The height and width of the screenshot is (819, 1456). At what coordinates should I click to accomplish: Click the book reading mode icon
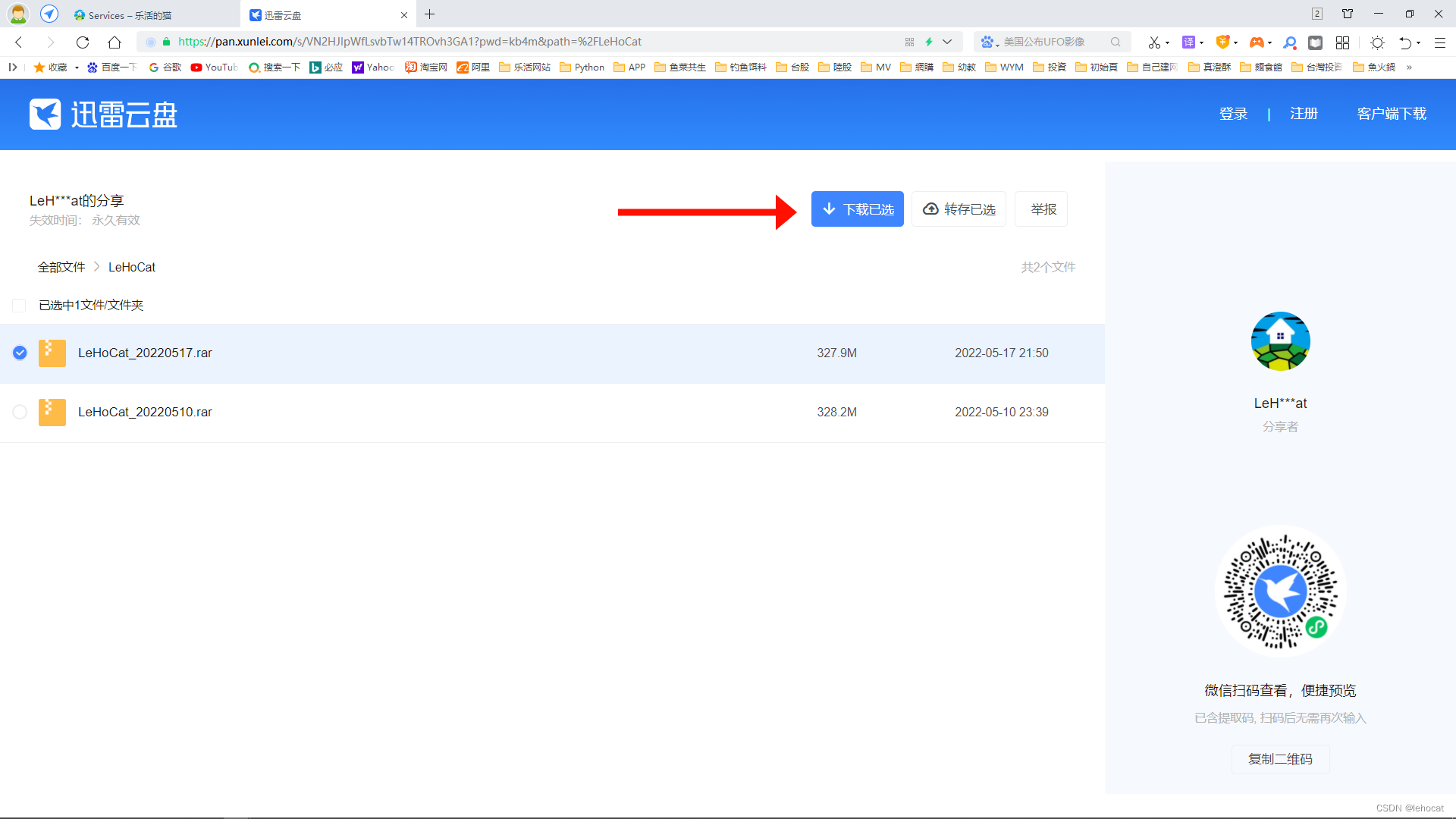pyautogui.click(x=1316, y=43)
